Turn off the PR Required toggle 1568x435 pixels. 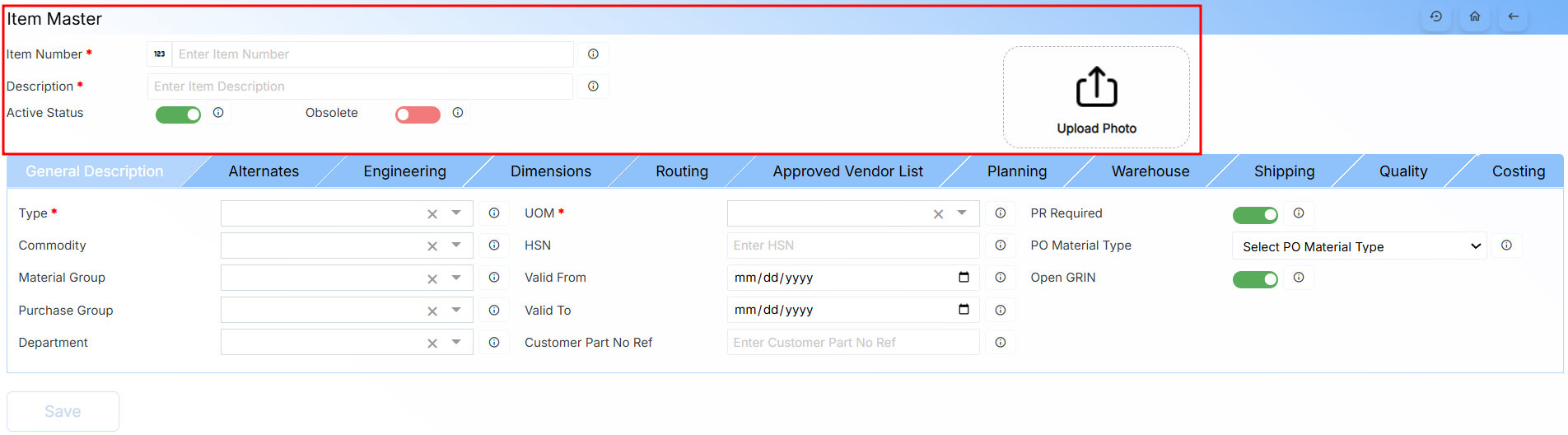point(1255,215)
